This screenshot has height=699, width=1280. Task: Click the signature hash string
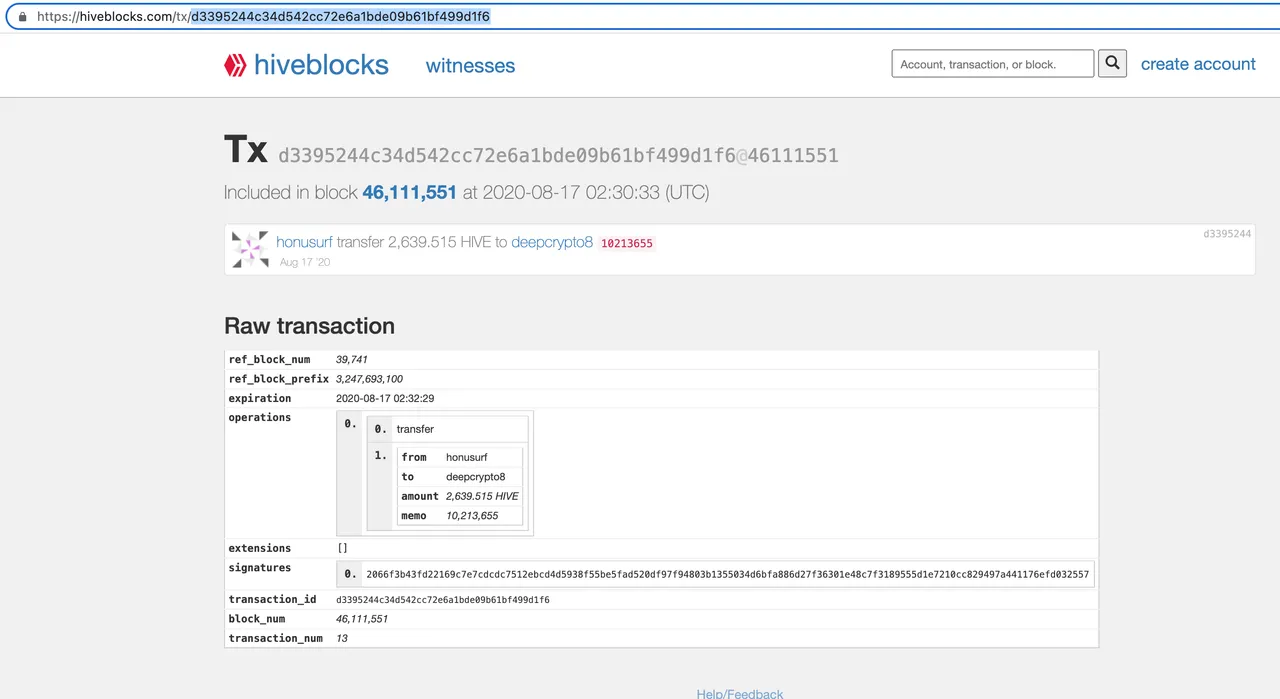click(727, 574)
